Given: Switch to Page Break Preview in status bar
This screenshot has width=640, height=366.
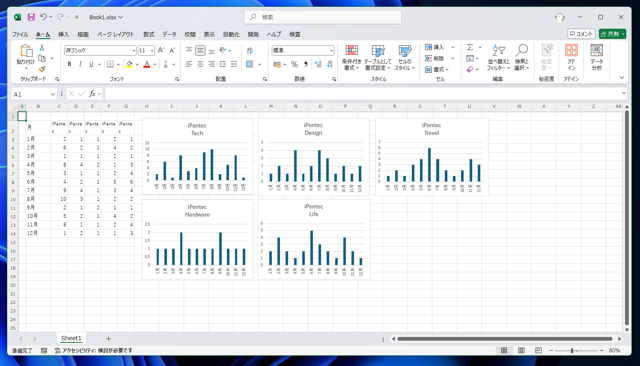Looking at the screenshot, I should [538, 350].
